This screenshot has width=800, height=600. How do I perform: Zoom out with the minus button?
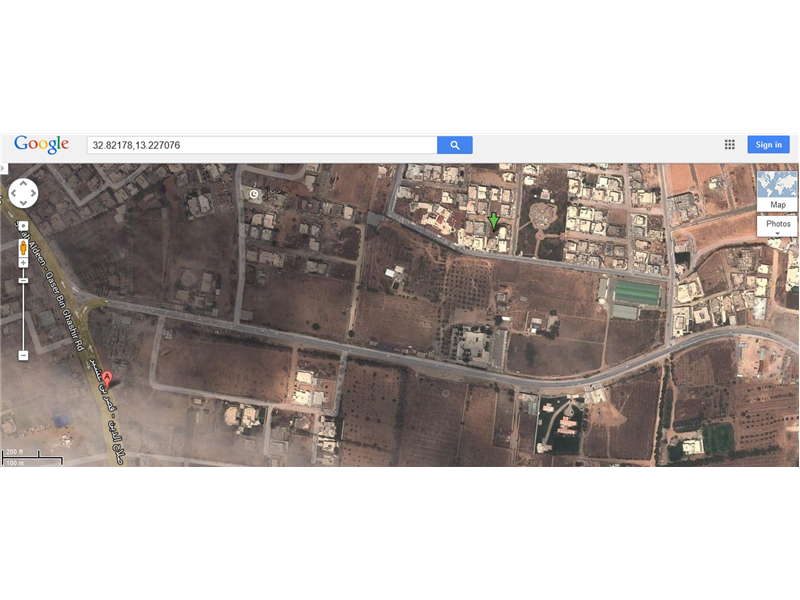click(23, 355)
